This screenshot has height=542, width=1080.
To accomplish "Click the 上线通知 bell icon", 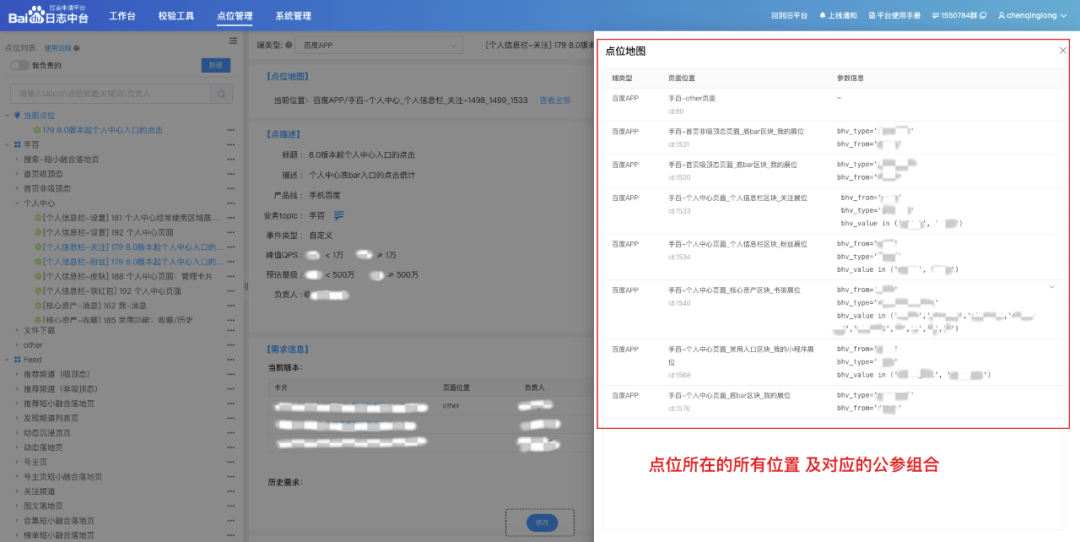I will [x=823, y=16].
